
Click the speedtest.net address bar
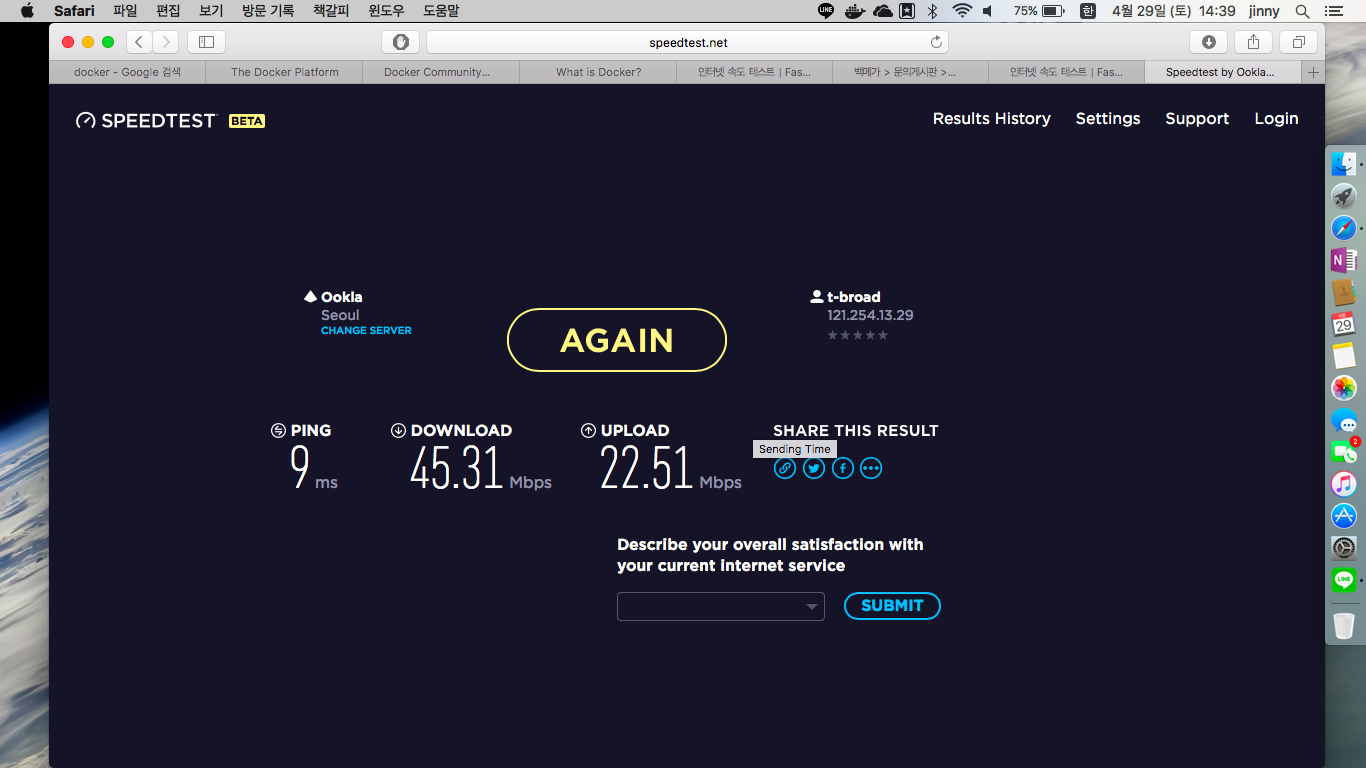pos(688,42)
